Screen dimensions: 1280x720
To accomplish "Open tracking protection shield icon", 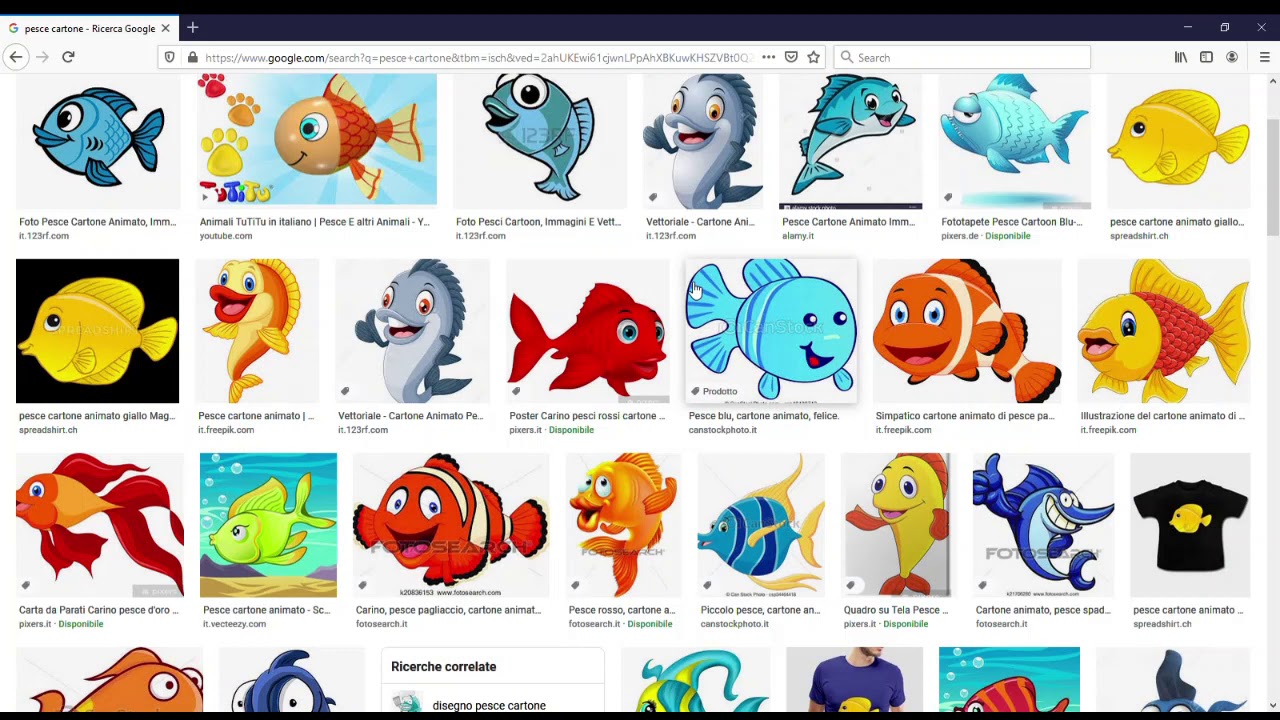I will point(169,57).
